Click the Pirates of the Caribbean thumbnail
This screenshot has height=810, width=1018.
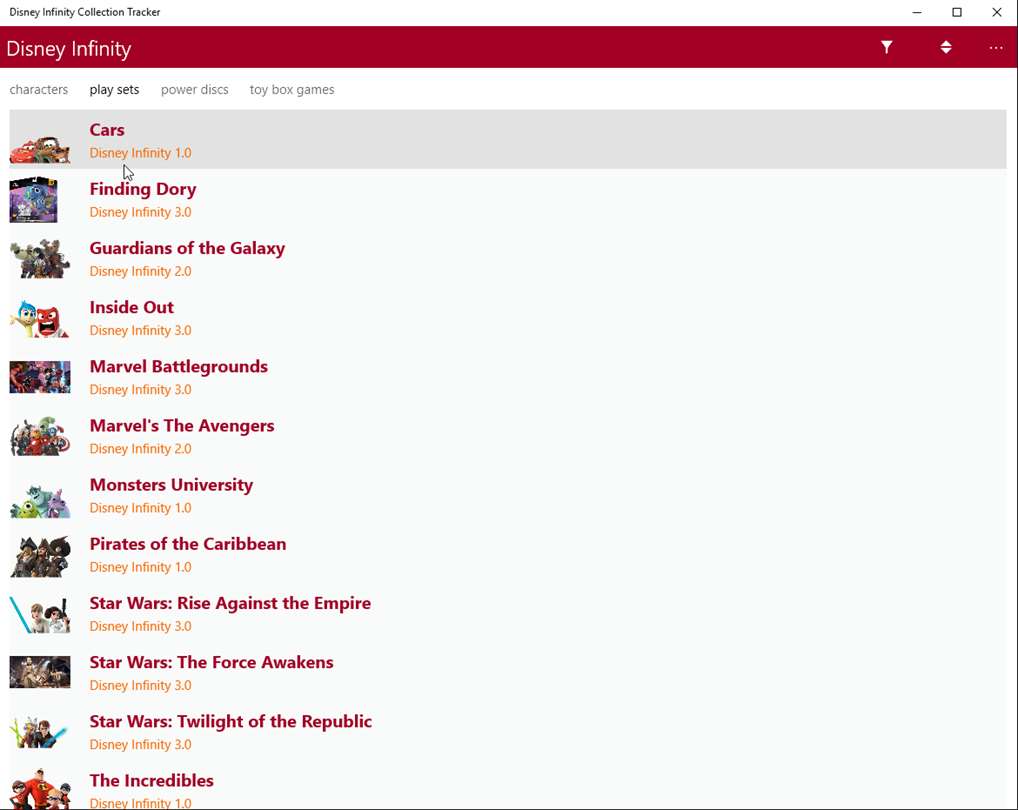[40, 556]
